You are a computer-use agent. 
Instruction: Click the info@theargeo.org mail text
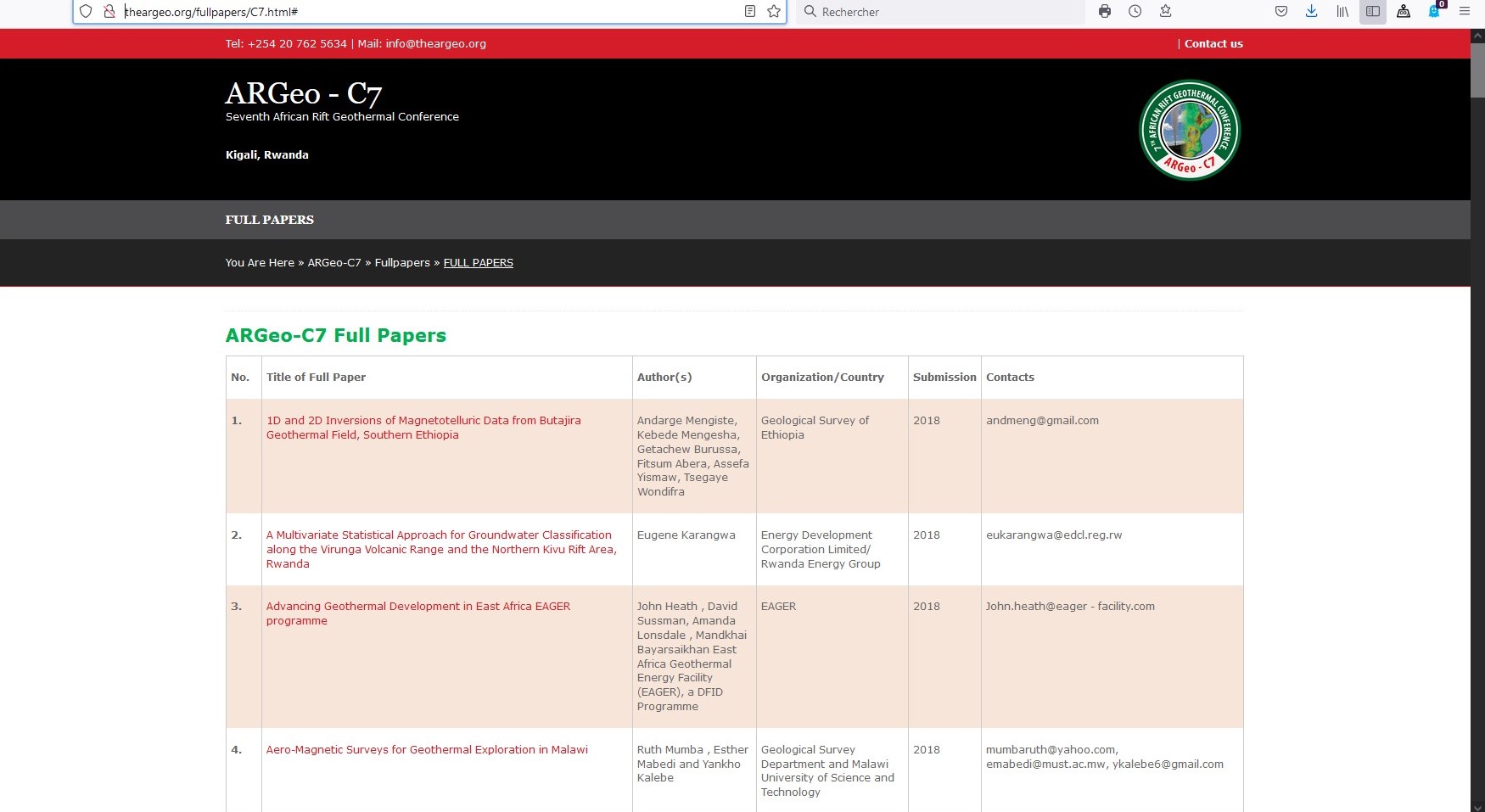(x=435, y=44)
